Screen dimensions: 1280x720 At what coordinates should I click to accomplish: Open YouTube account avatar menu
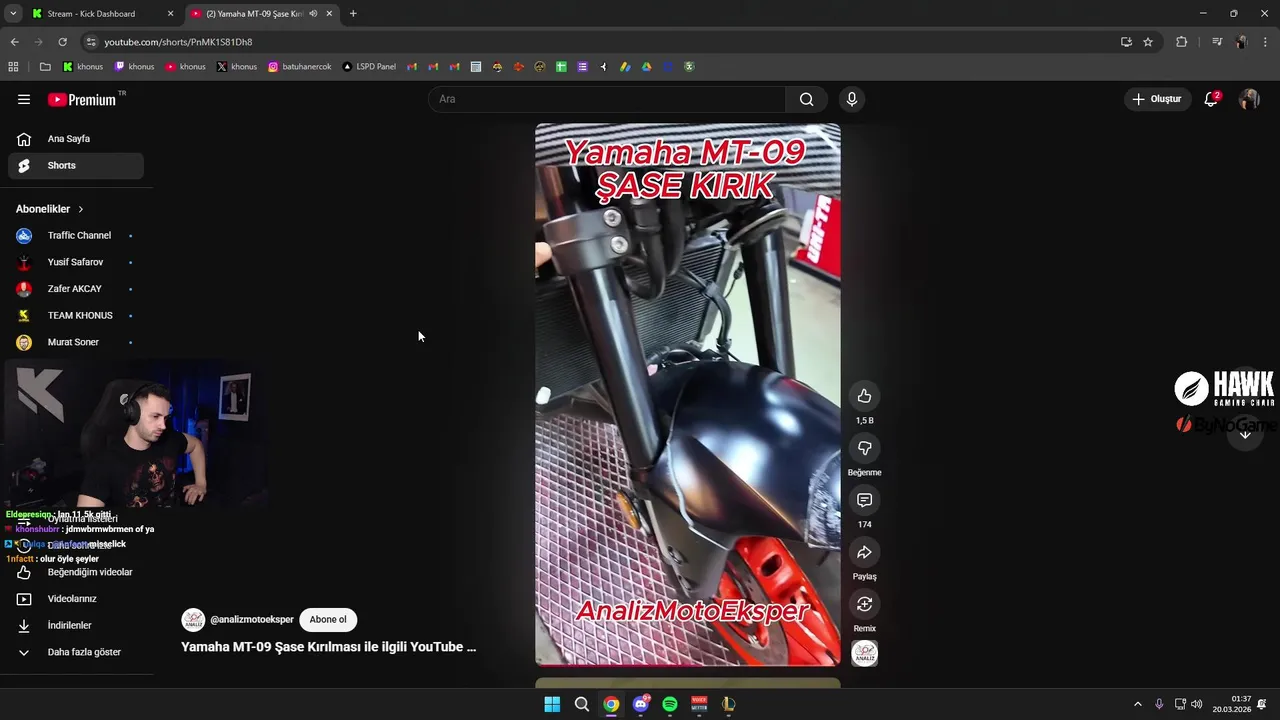pyautogui.click(x=1249, y=99)
